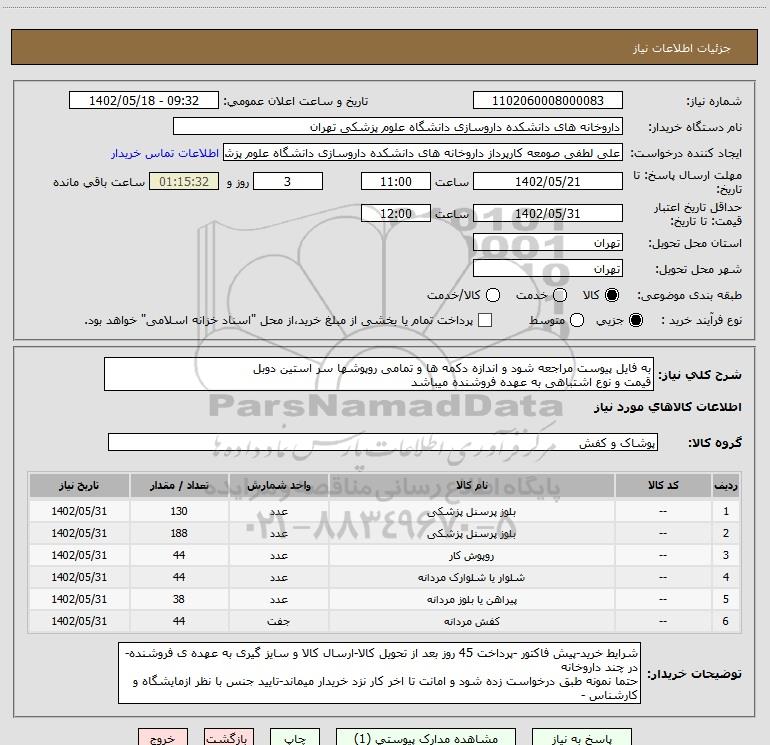This screenshot has width=770, height=745.
Task: Click the quantity 44 of روپوش کار row
Action: tap(179, 555)
